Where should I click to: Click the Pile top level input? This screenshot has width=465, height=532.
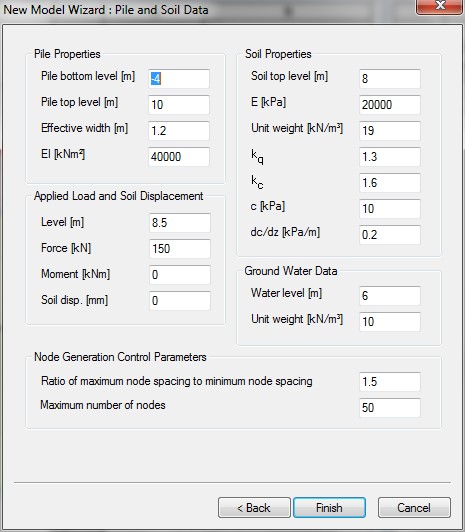tap(179, 104)
